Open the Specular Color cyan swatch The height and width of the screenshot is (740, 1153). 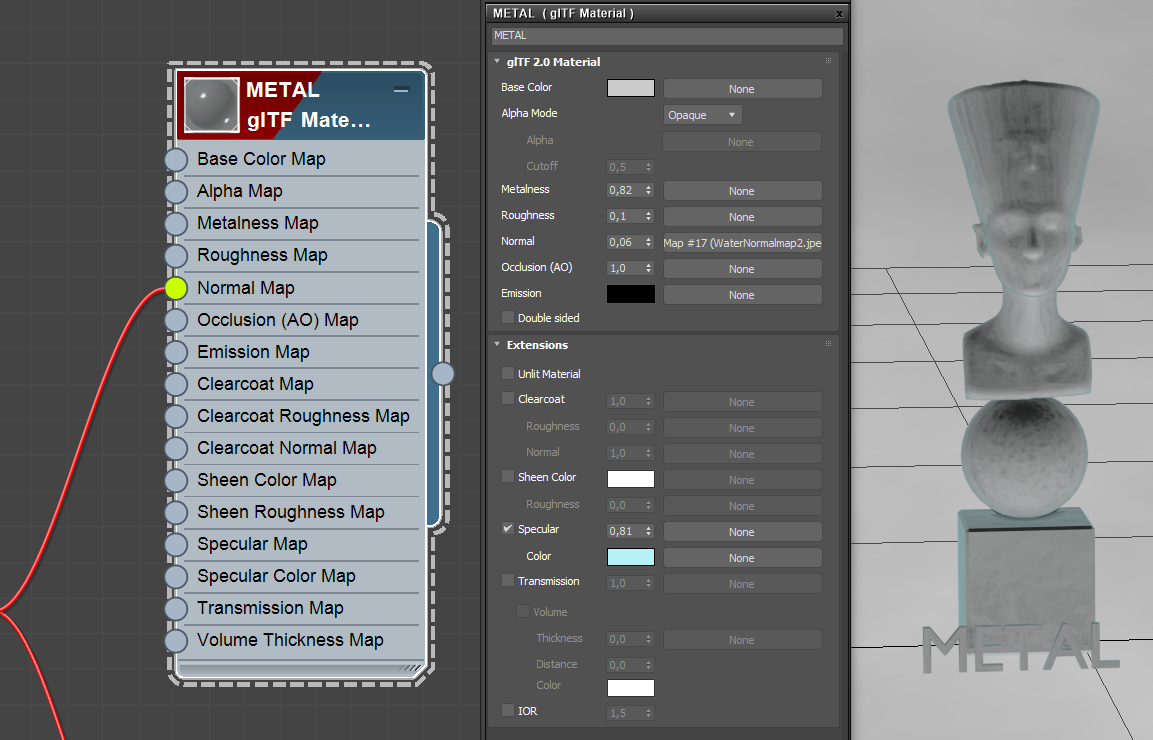630,557
